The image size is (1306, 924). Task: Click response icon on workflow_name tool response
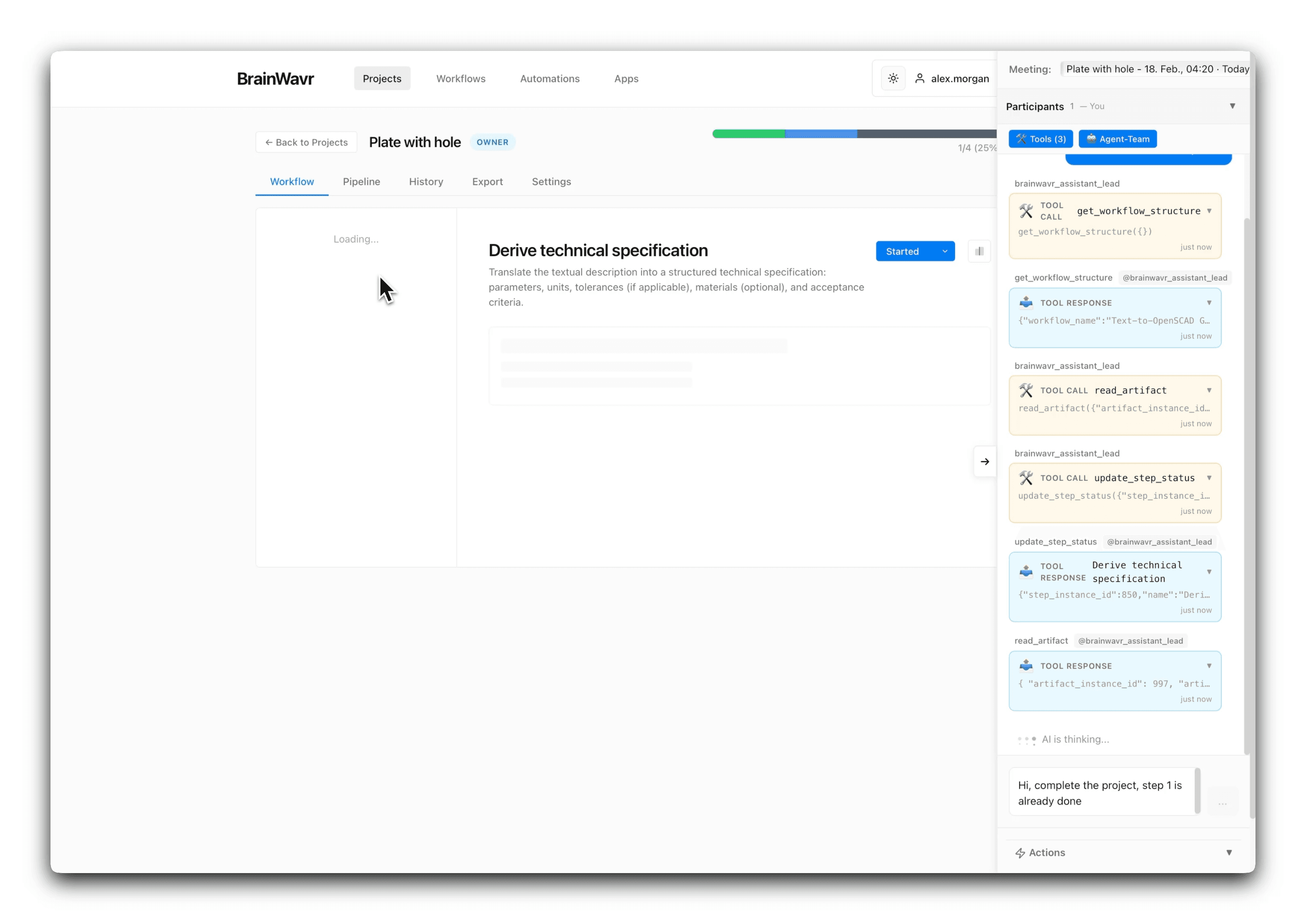pyautogui.click(x=1025, y=302)
